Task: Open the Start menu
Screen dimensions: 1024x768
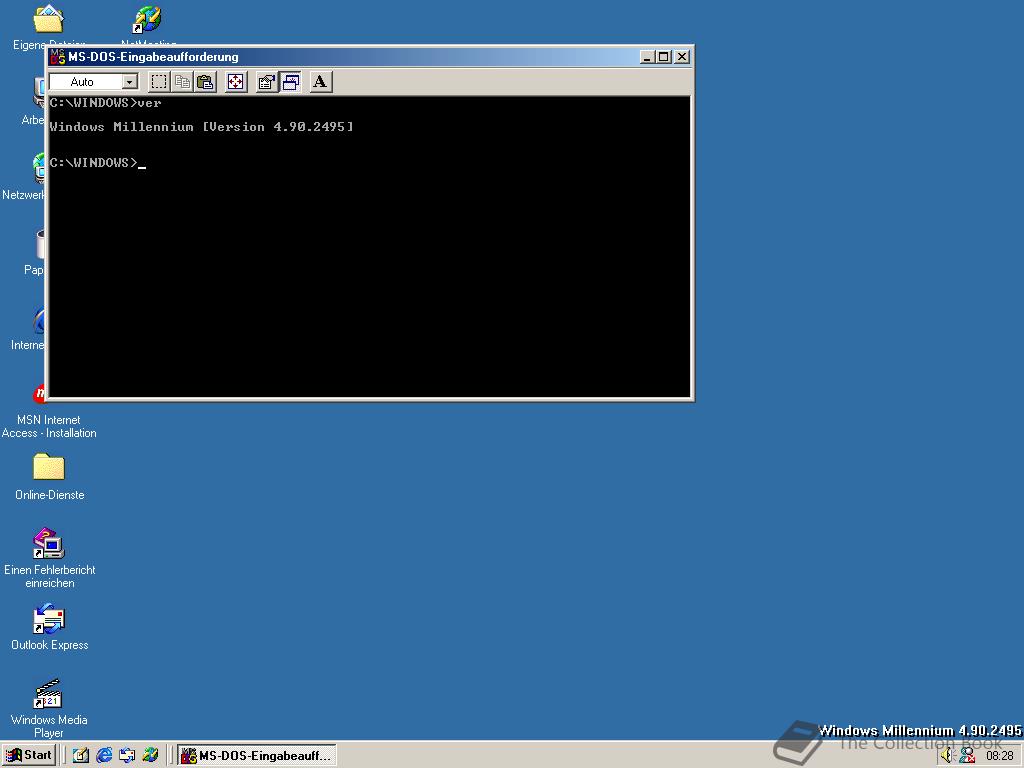Action: (x=28, y=755)
